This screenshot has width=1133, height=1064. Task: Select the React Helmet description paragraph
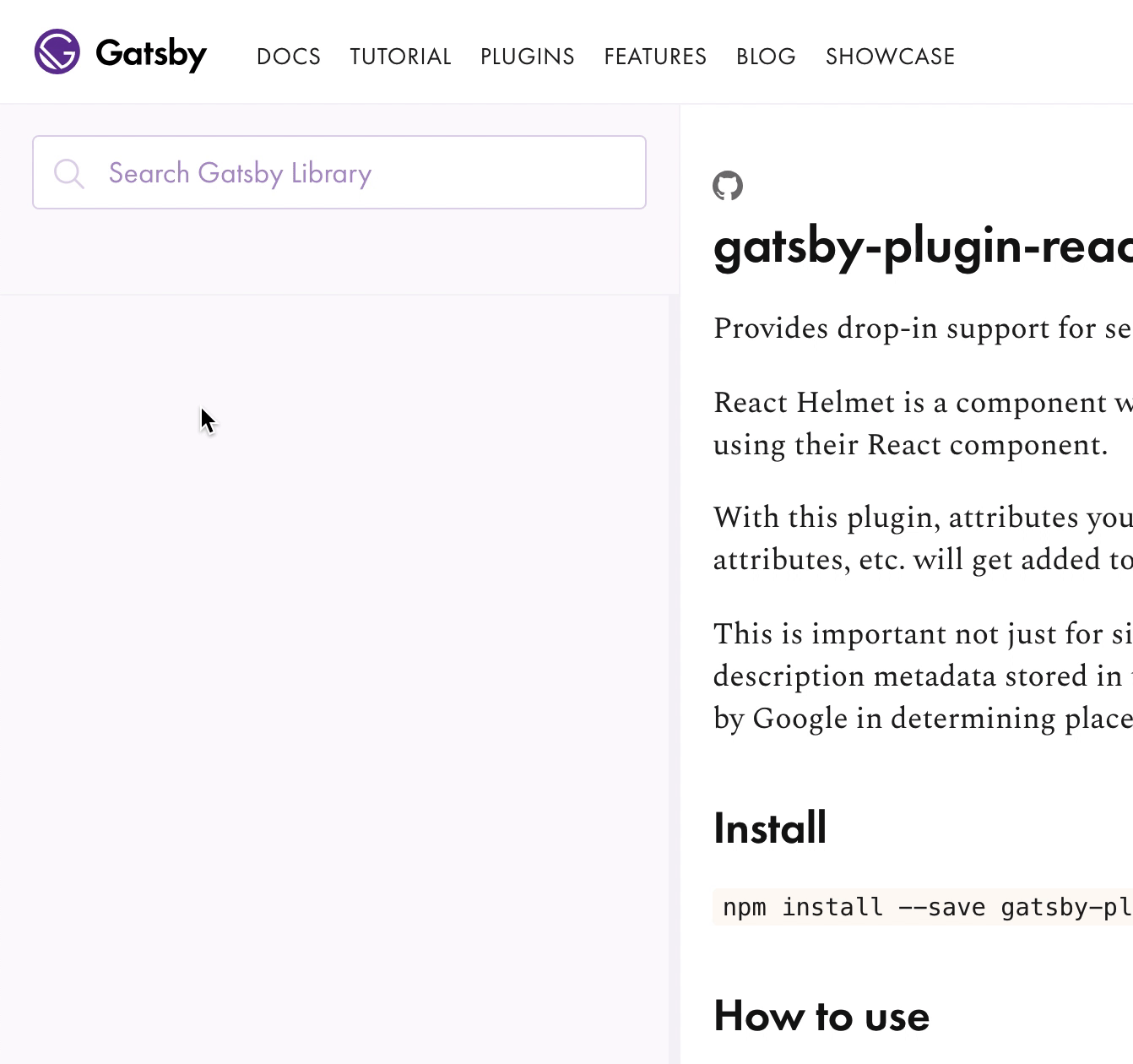pos(920,422)
